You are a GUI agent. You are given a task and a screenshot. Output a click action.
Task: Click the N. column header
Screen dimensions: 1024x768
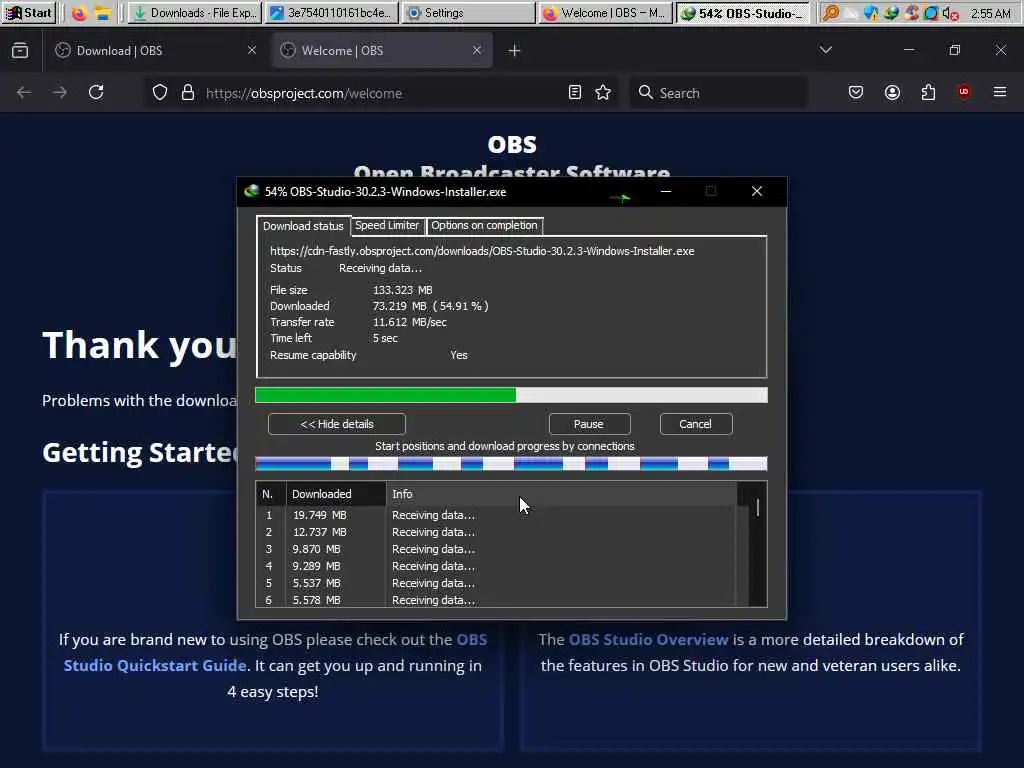pos(270,494)
